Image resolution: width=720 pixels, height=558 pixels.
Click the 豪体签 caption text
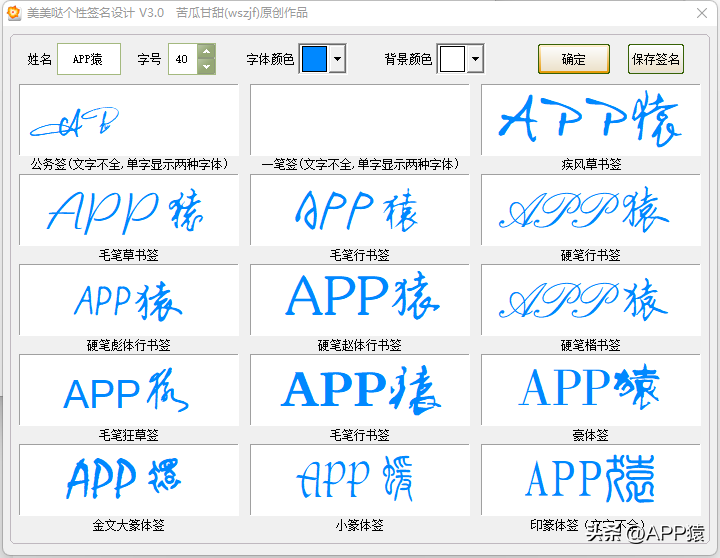pos(591,435)
